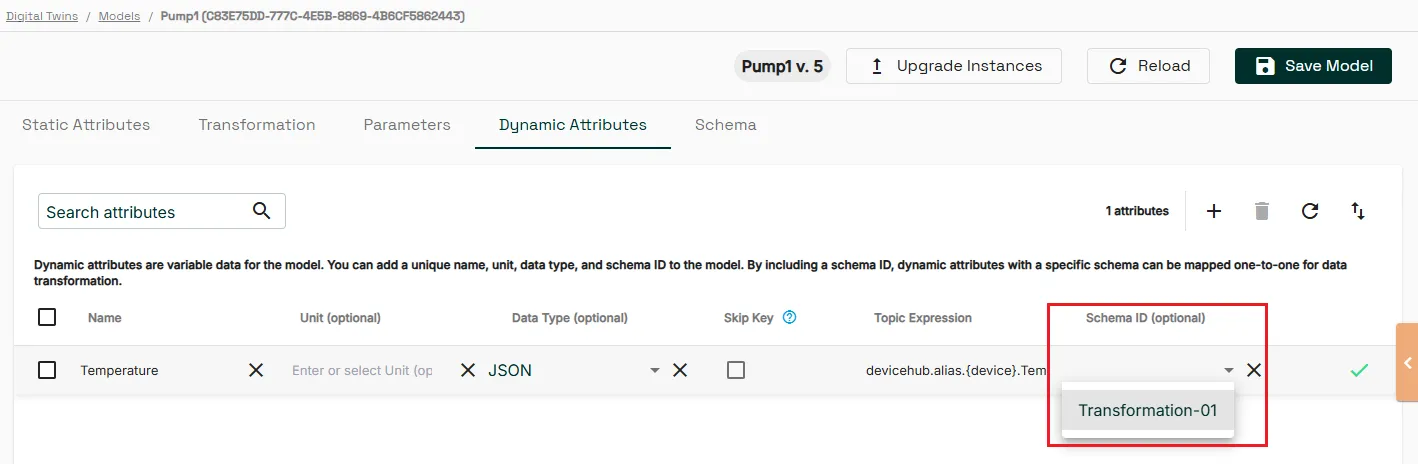
Task: Click the Pump1 breadcrumb title text
Action: click(x=313, y=16)
